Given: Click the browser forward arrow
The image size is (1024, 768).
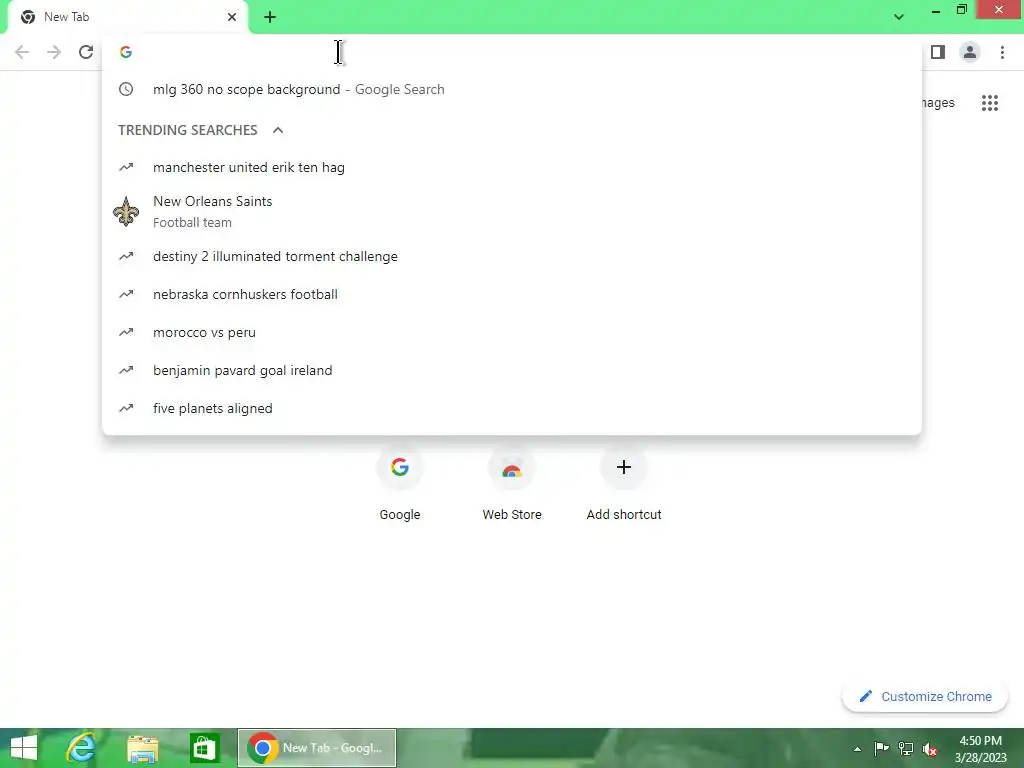Looking at the screenshot, I should (54, 52).
